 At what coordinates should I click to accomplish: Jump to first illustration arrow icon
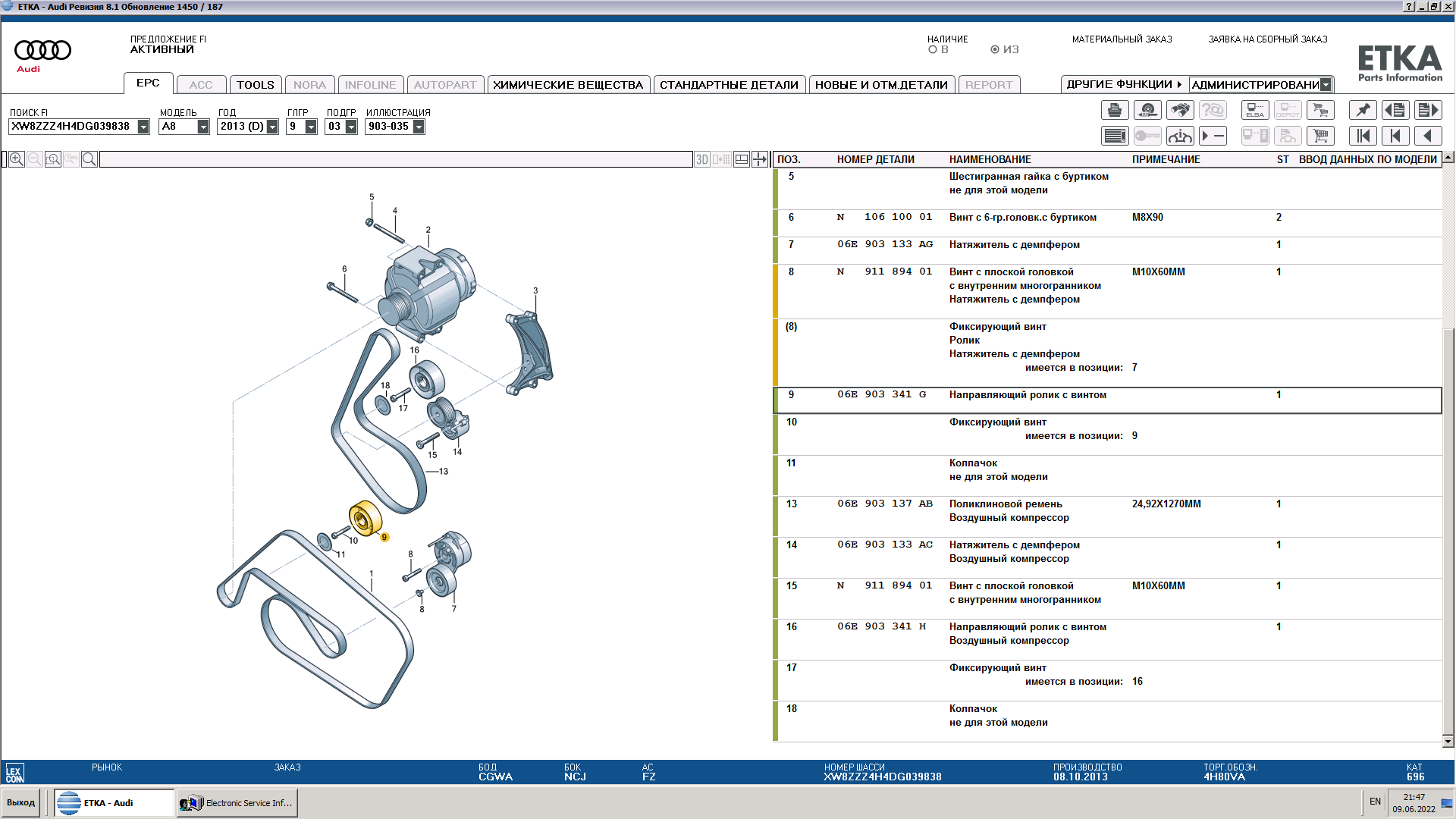pos(1363,136)
